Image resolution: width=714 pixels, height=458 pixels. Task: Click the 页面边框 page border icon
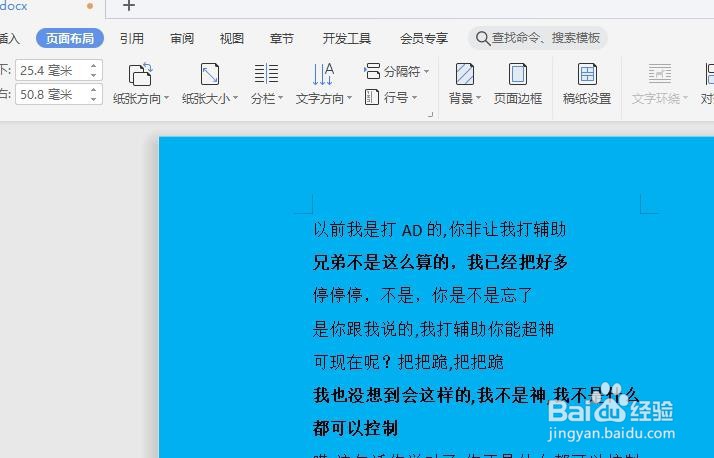click(x=518, y=74)
